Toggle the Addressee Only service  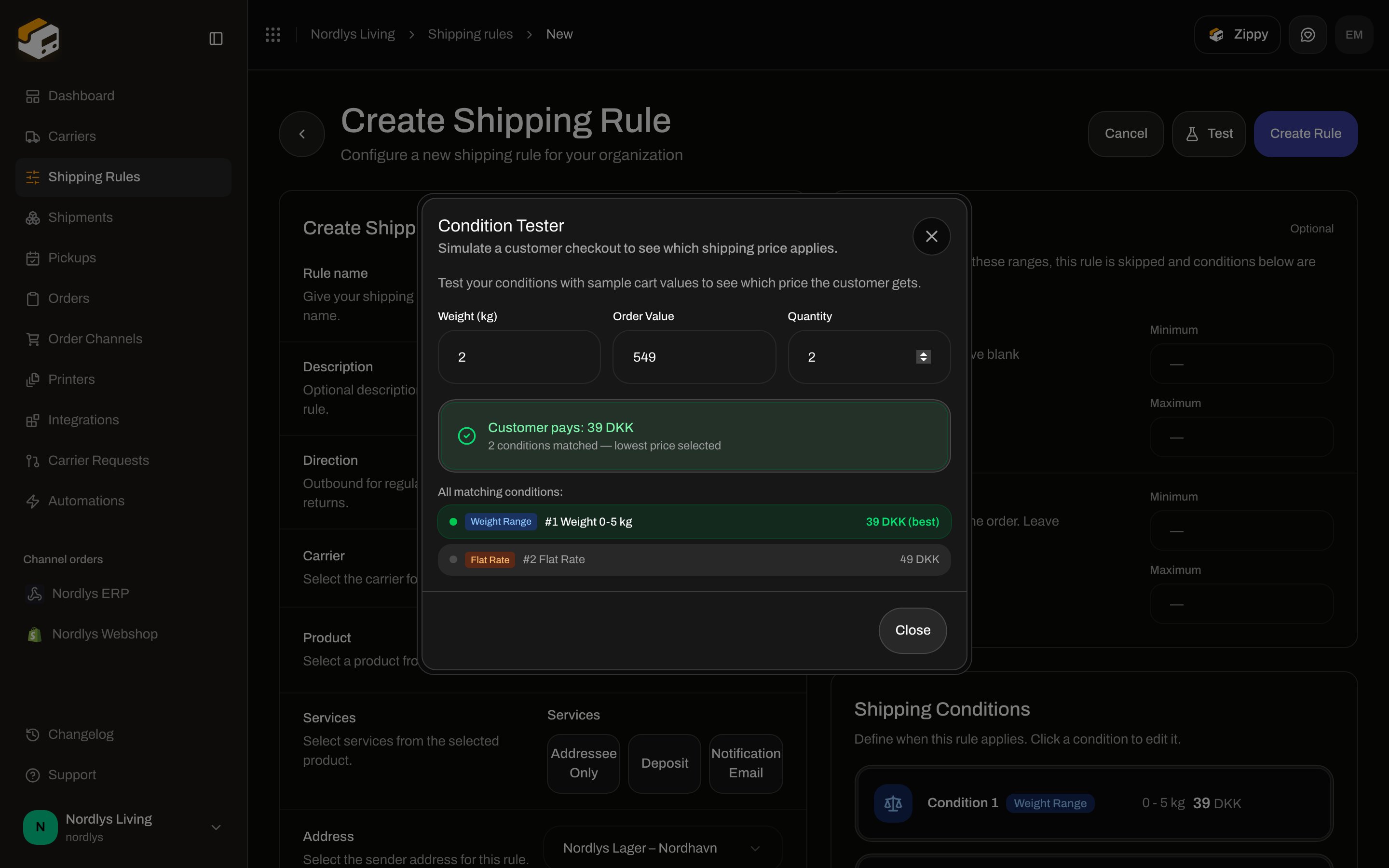pos(583,763)
